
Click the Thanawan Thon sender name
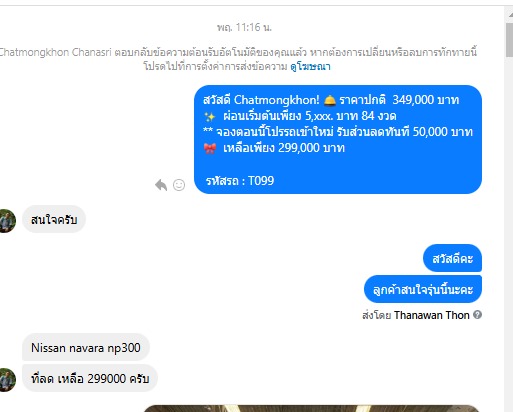[432, 315]
